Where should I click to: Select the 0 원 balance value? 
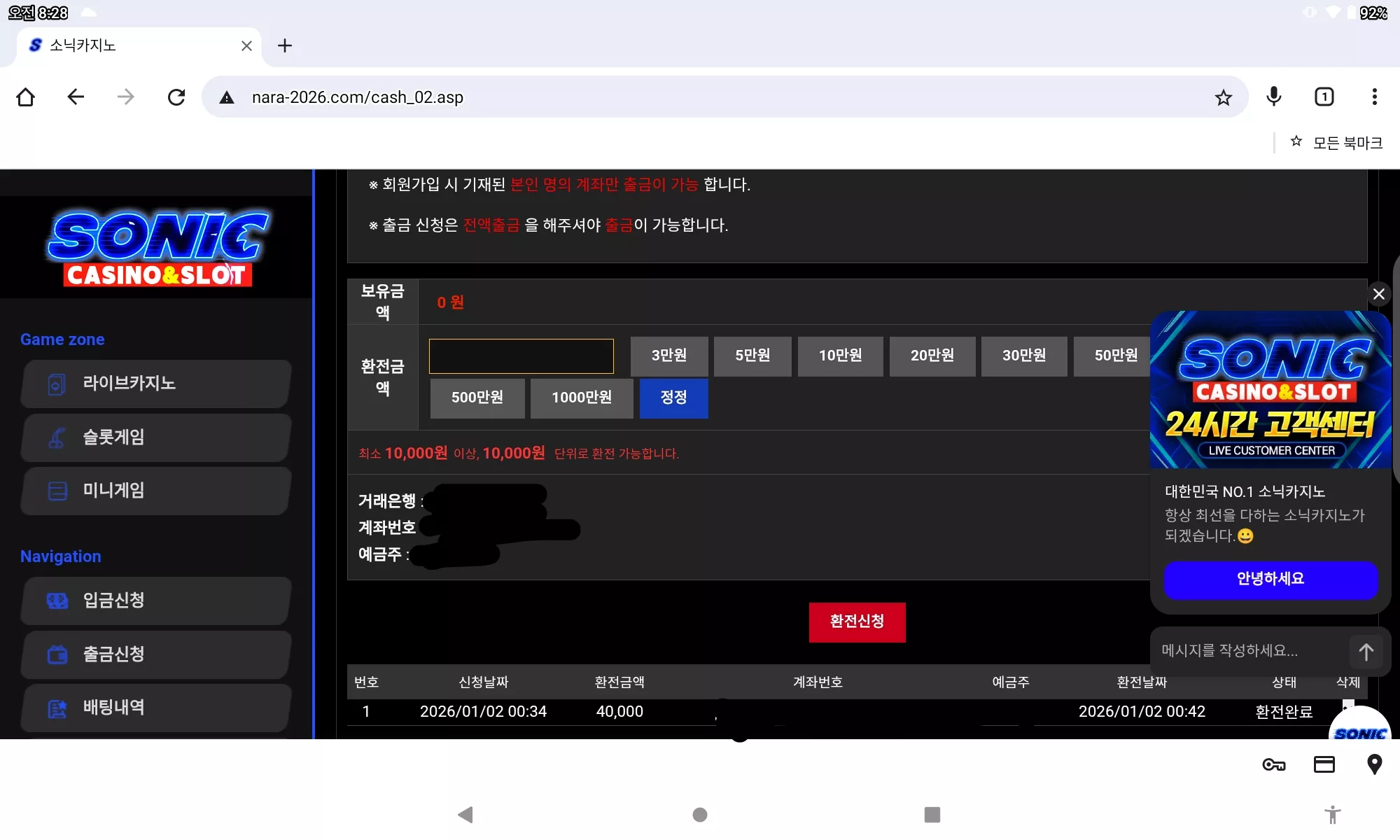(x=451, y=302)
